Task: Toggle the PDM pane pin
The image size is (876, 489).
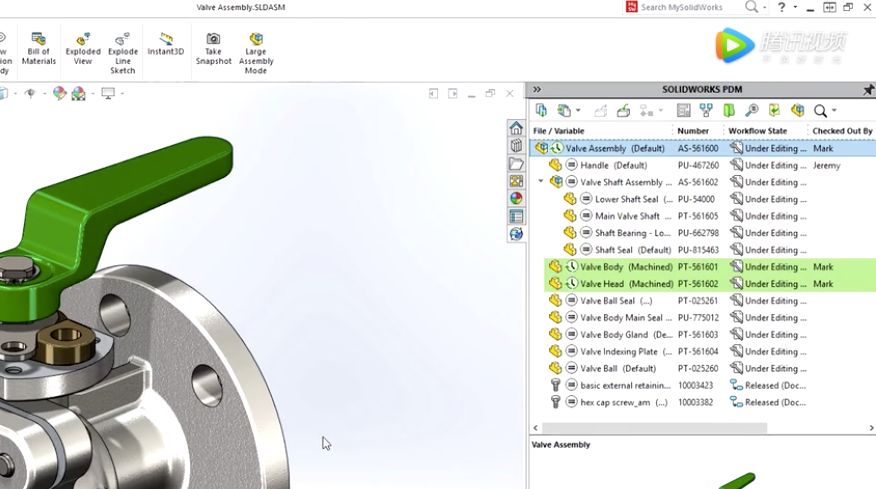Action: click(868, 89)
